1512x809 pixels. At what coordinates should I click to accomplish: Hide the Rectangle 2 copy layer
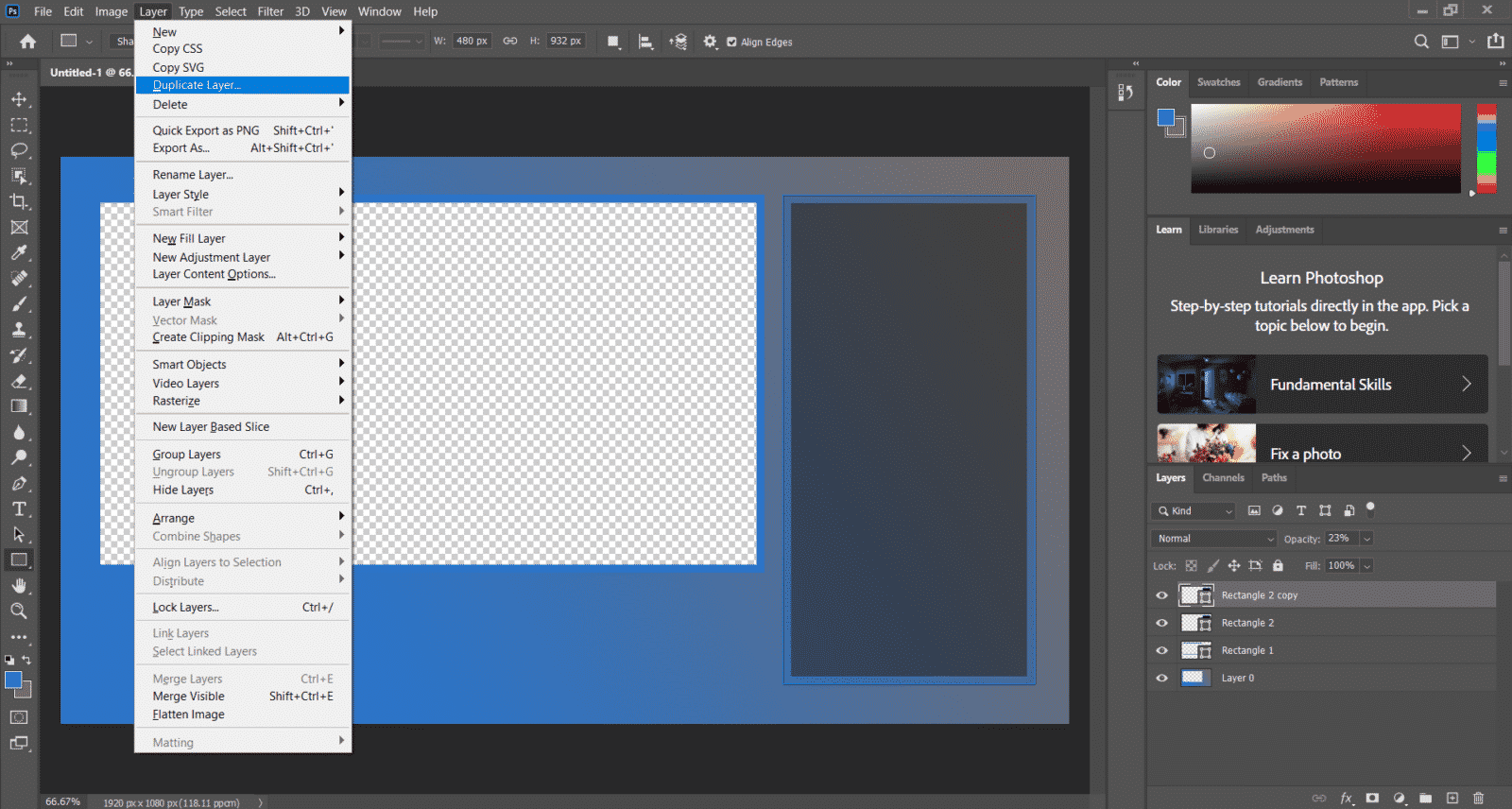(1162, 595)
